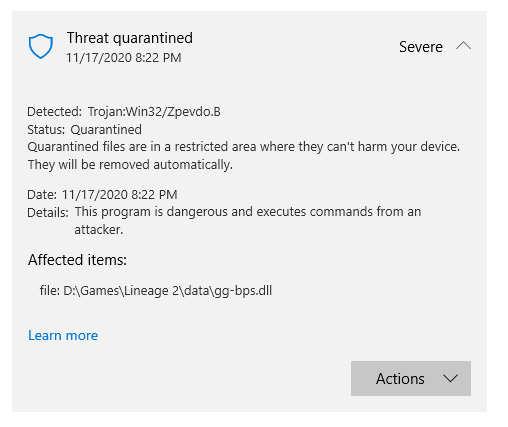Select the Quarantined status value
This screenshot has width=508, height=427.
pyautogui.click(x=106, y=130)
